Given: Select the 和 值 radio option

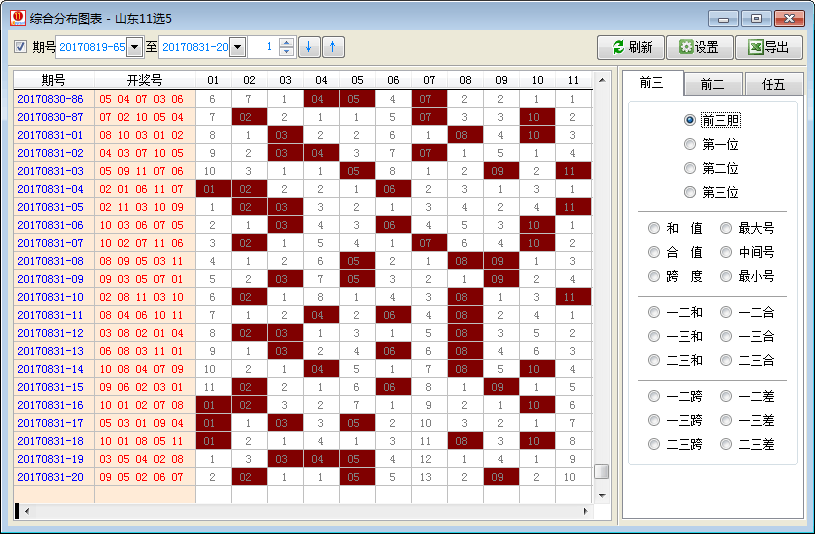Looking at the screenshot, I should (x=654, y=228).
